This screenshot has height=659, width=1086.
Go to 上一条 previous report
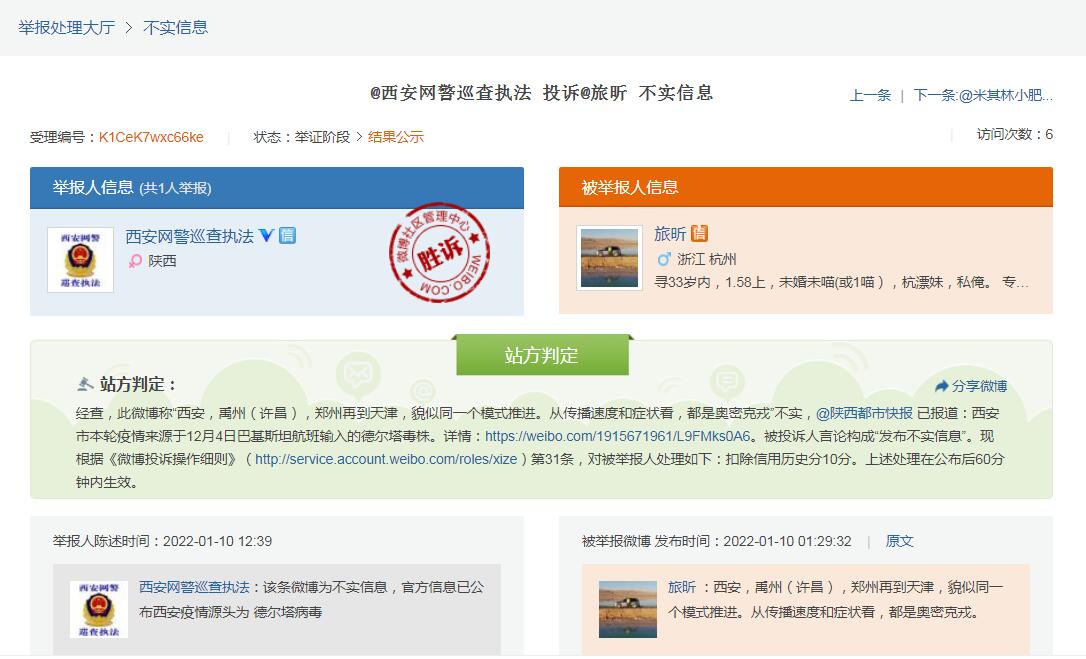pos(870,95)
